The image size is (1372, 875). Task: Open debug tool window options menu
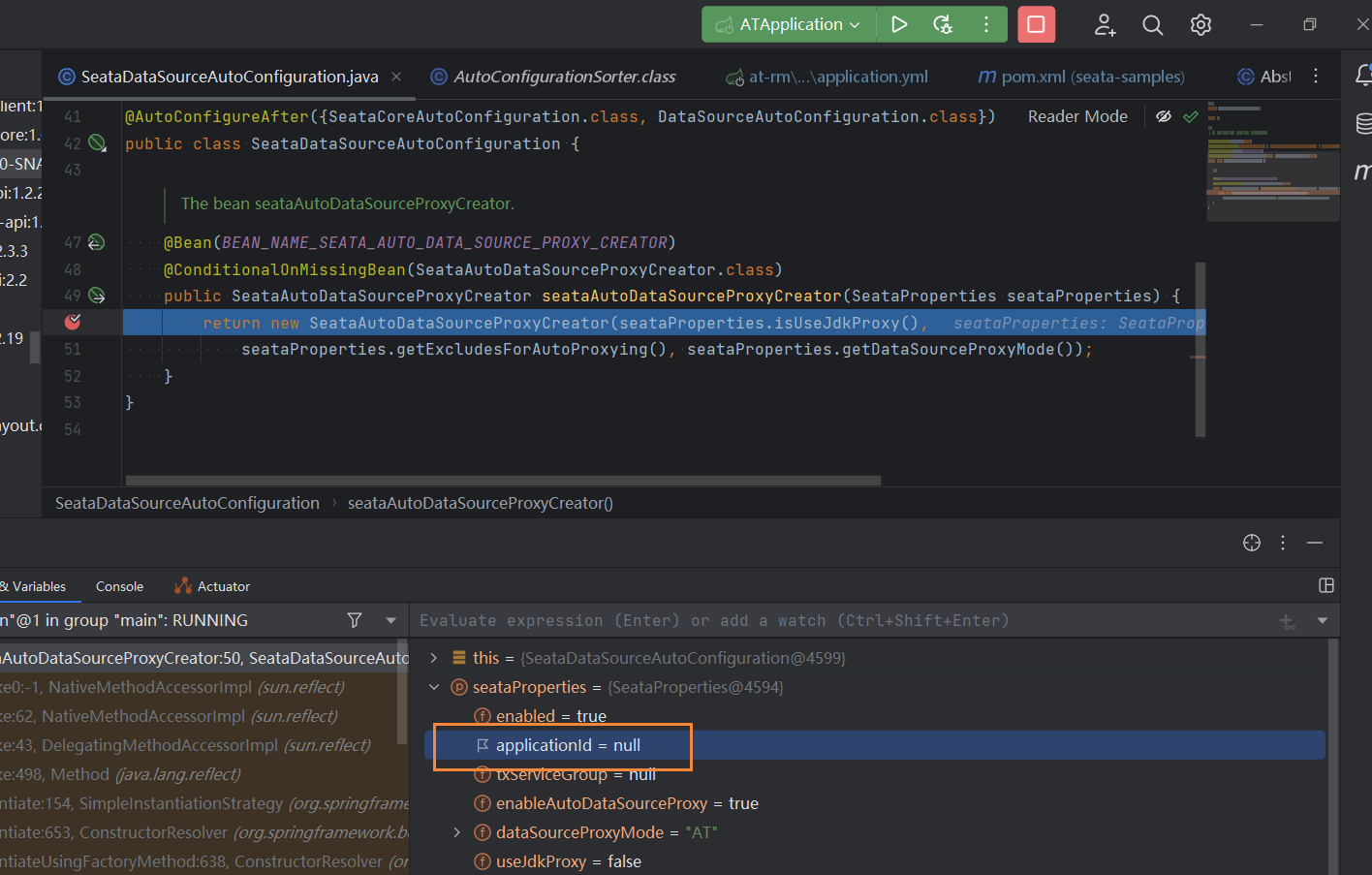tap(1283, 543)
